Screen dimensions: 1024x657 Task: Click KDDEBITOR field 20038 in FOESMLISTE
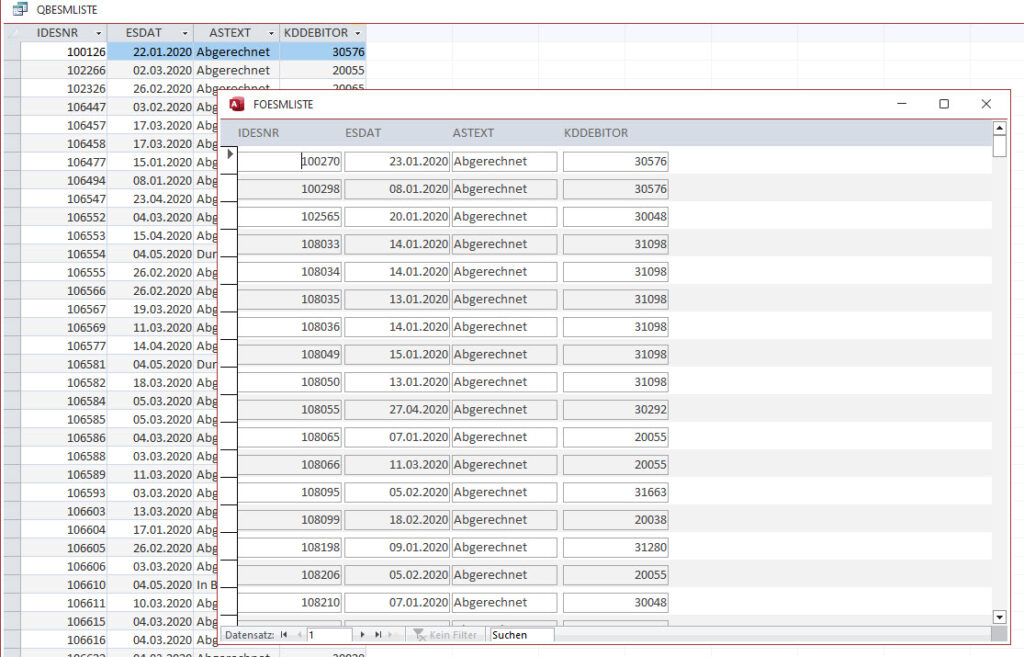(x=615, y=520)
